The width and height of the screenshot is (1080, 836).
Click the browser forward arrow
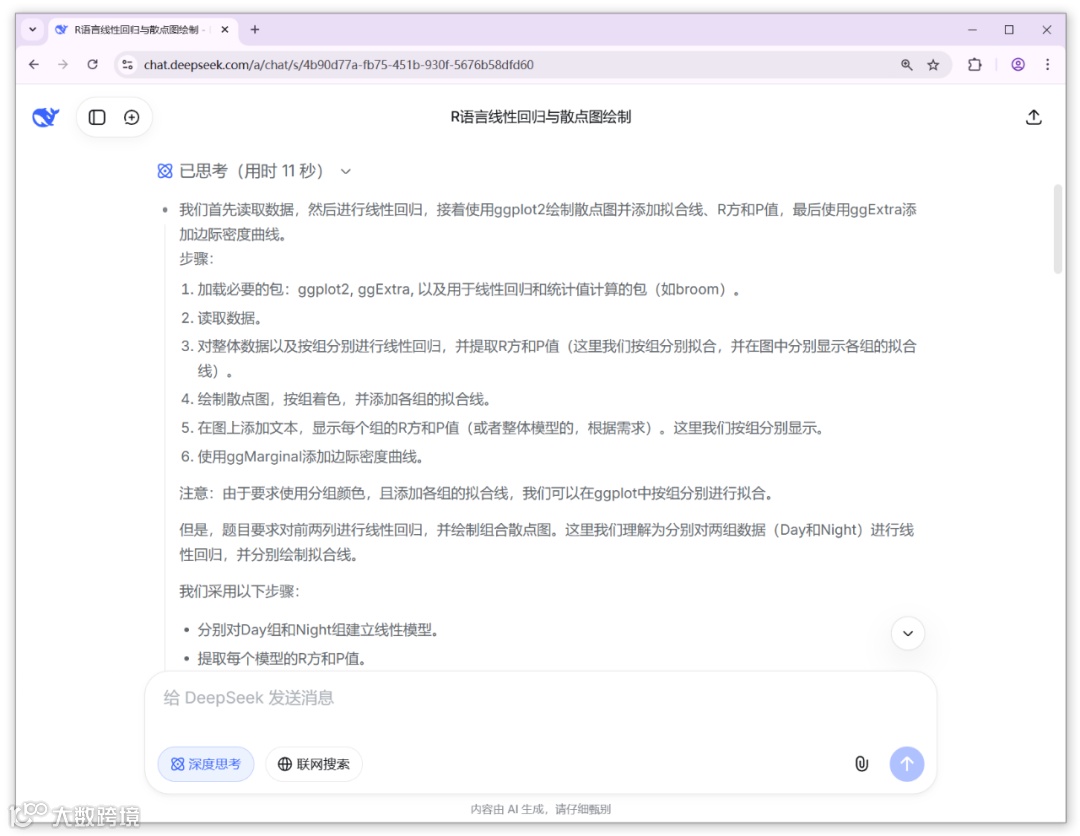click(63, 65)
